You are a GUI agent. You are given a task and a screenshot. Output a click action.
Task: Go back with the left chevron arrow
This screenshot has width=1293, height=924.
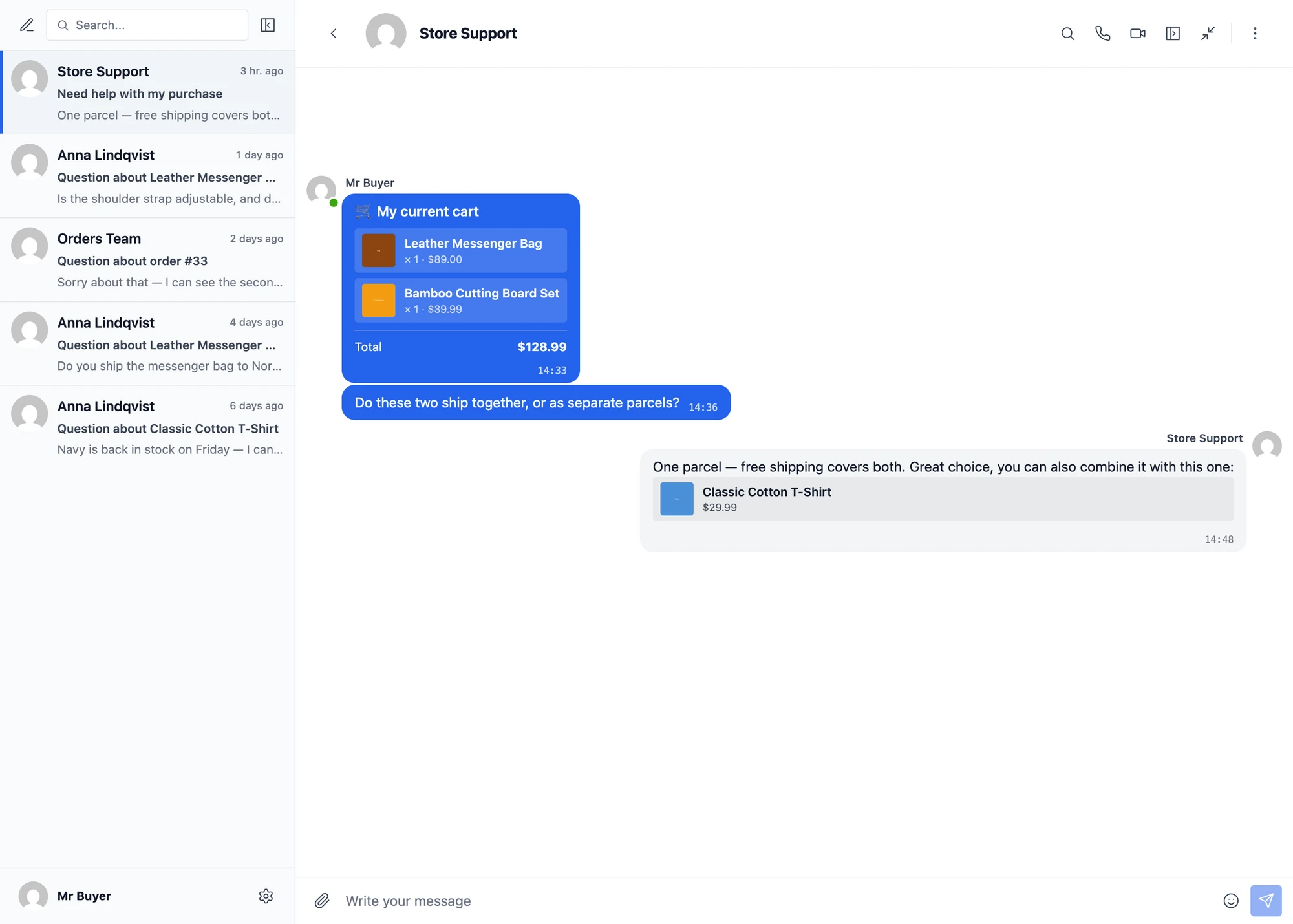334,34
